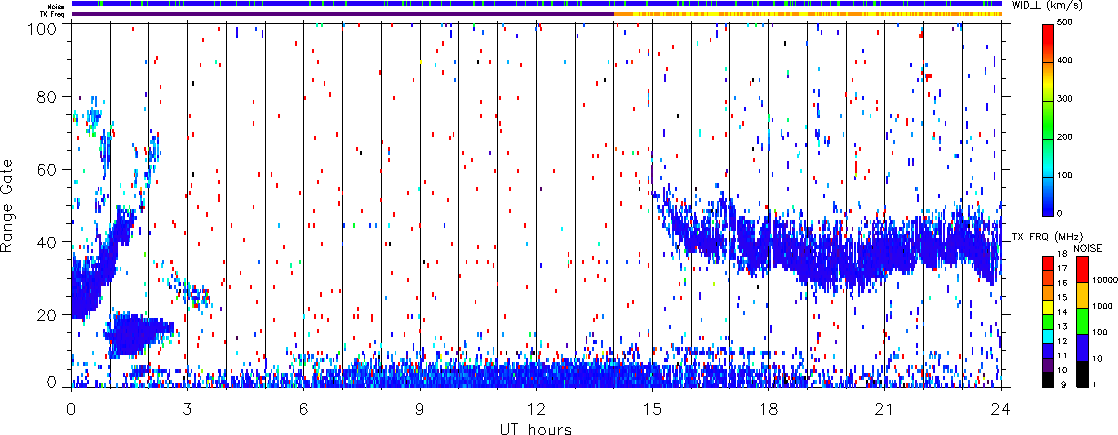Click the 10 label on TX FRQ legend
The width and height of the screenshot is (1118, 435).
coord(1062,371)
